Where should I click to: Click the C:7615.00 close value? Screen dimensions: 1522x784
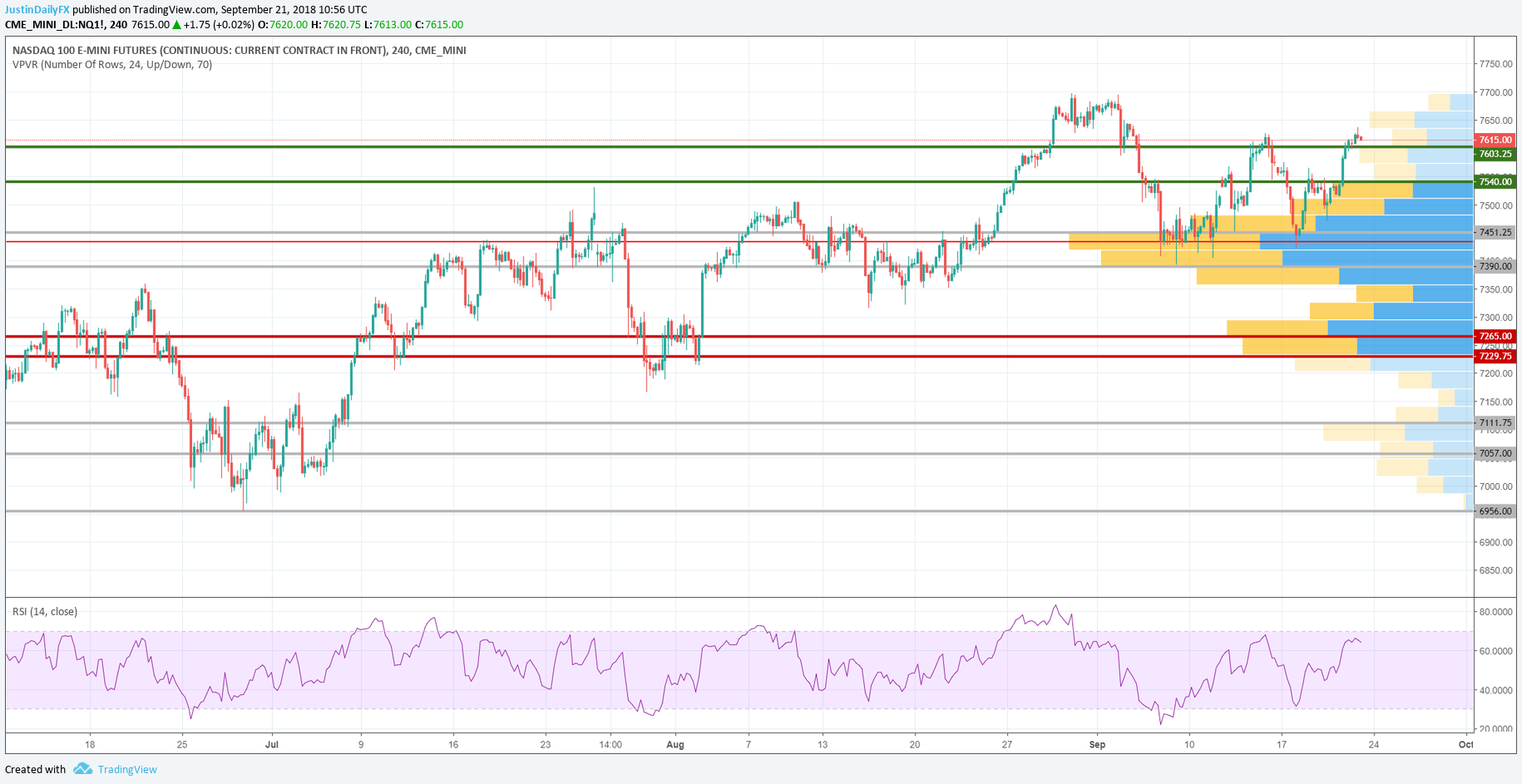click(439, 25)
